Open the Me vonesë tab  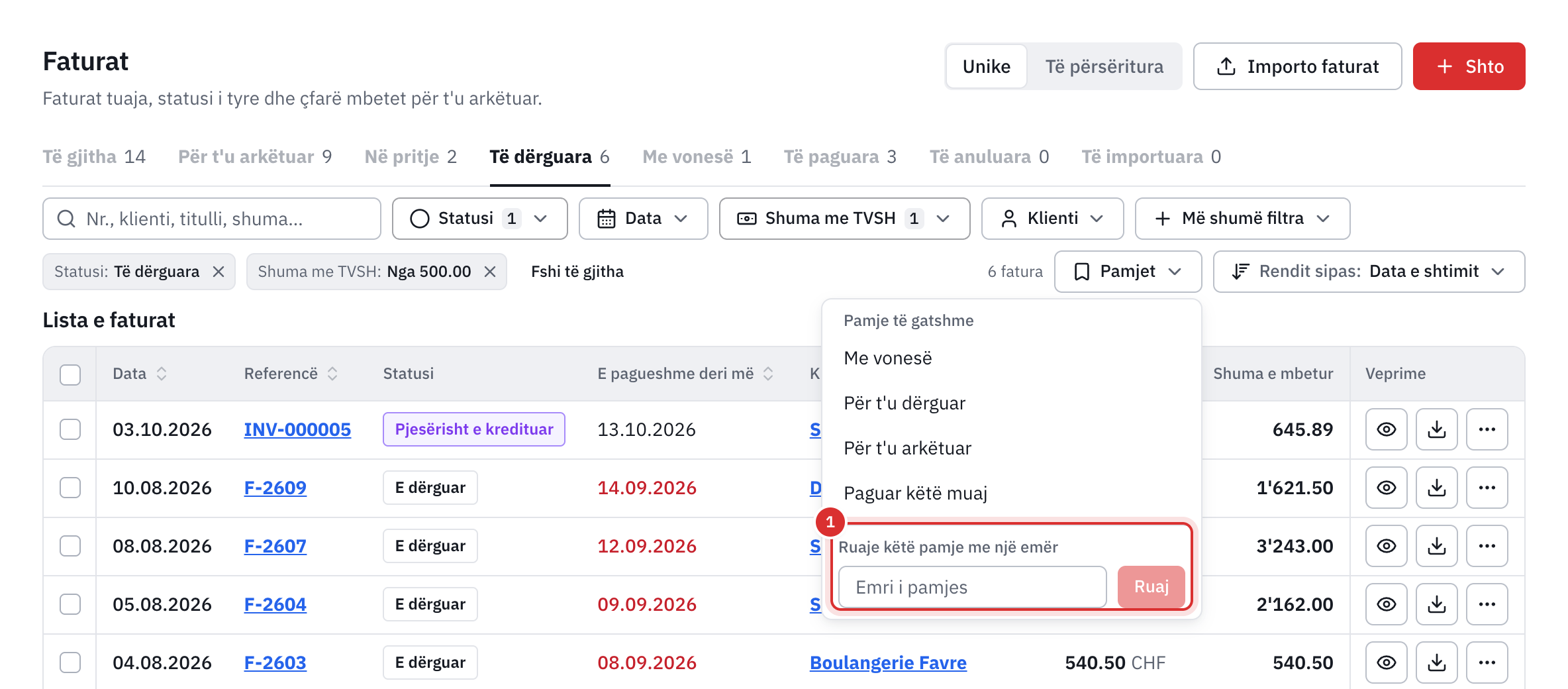coord(697,157)
